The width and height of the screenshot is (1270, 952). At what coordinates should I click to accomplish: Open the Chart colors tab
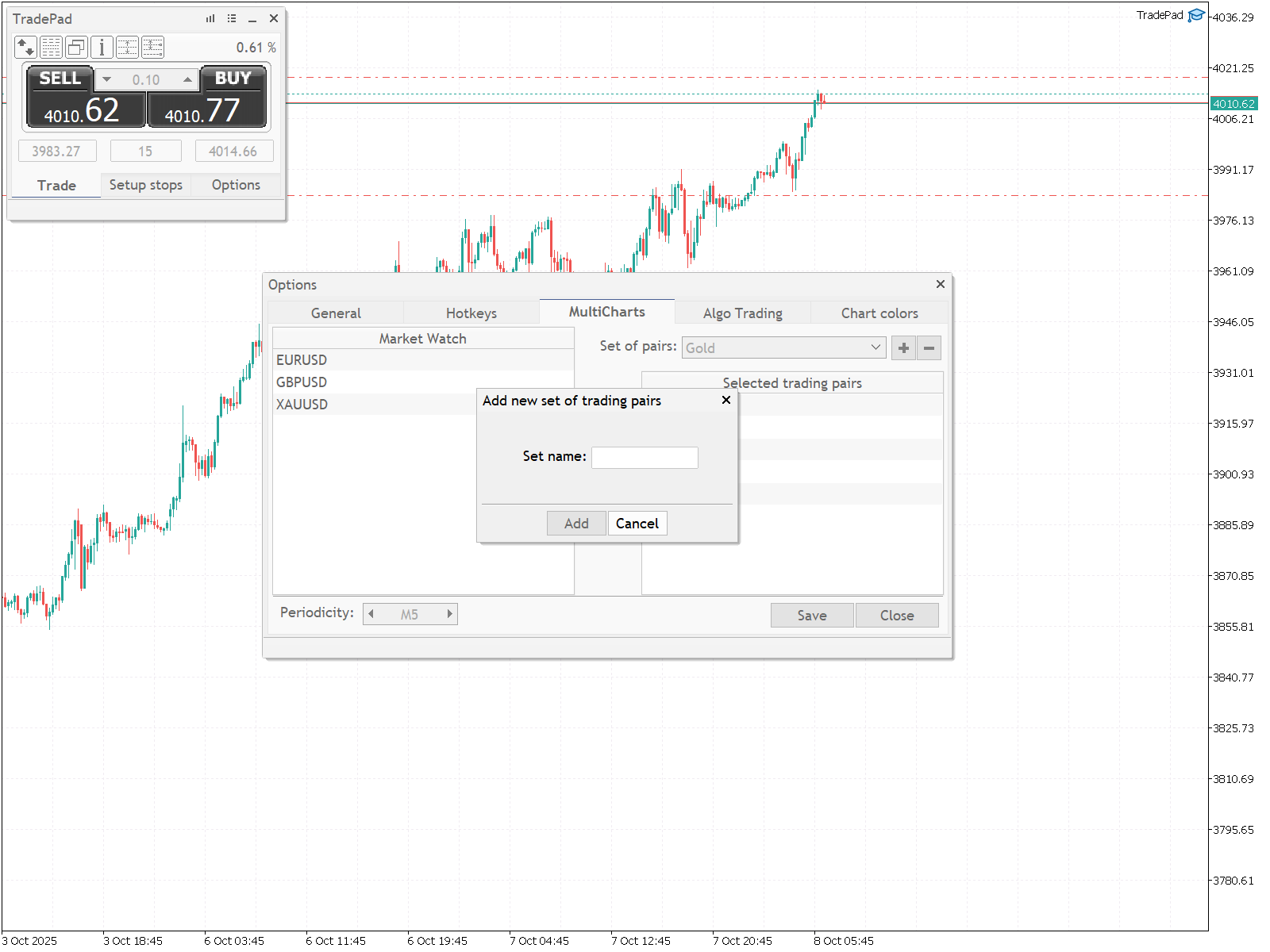(x=879, y=313)
